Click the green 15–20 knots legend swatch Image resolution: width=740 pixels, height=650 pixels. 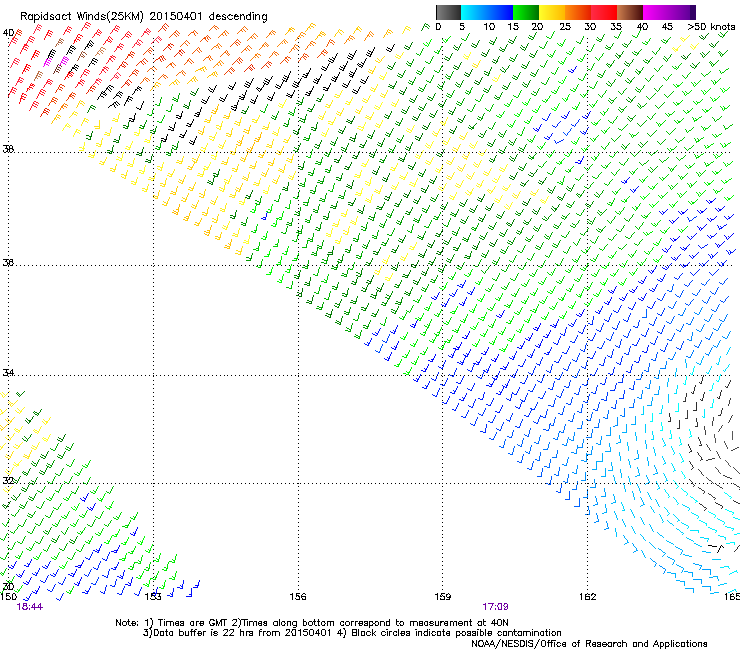[x=526, y=12]
